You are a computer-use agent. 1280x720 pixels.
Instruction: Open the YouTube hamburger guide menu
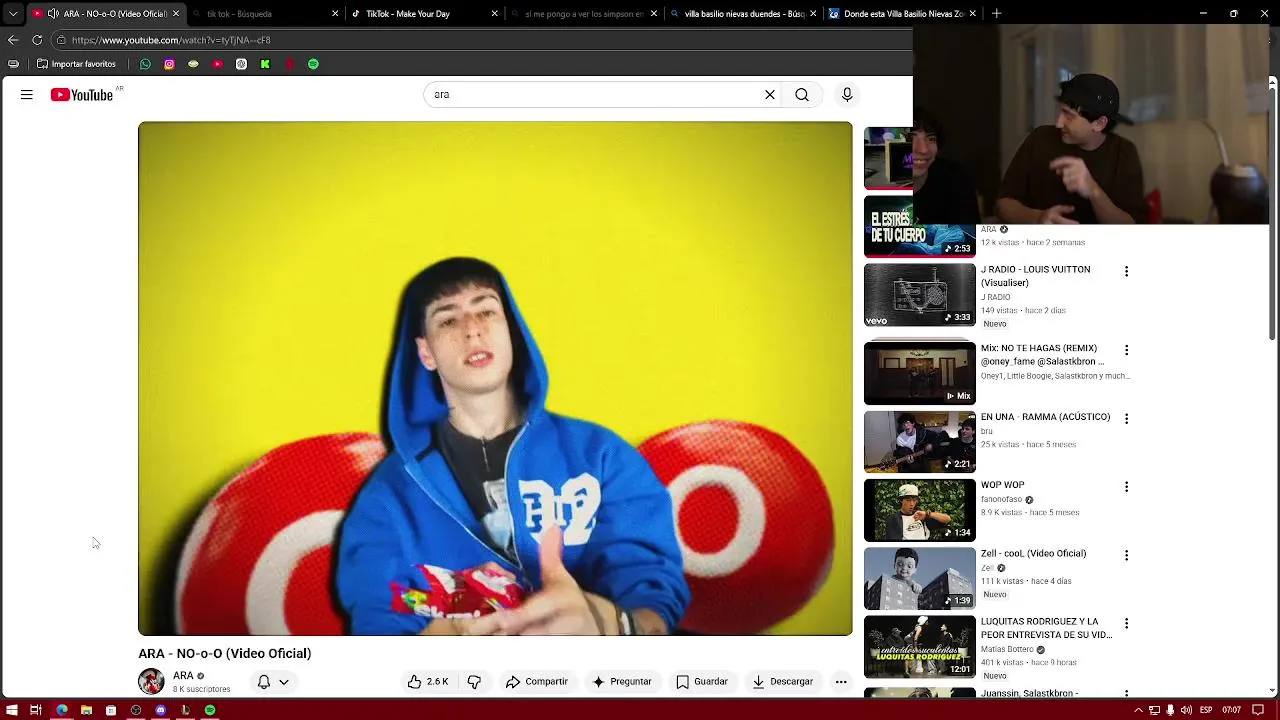coord(27,95)
